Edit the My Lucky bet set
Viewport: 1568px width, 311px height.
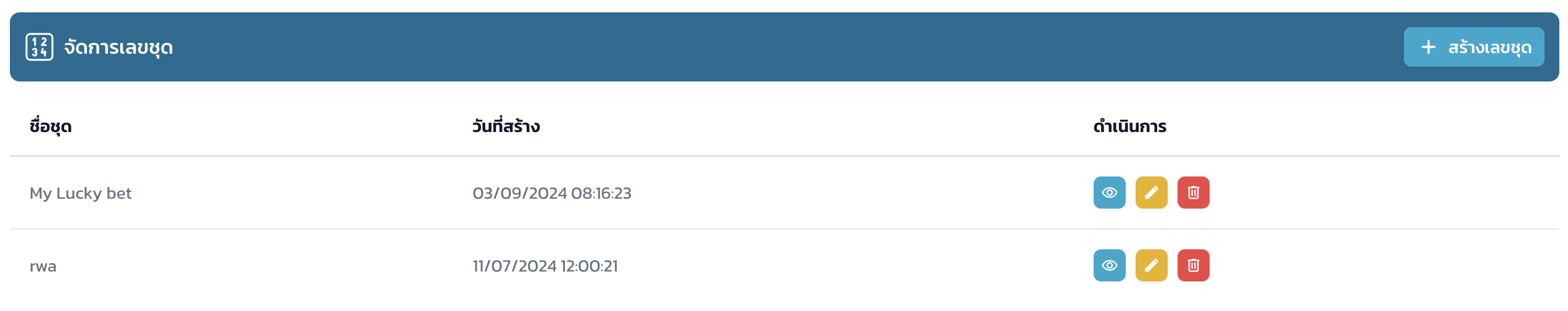[1151, 193]
